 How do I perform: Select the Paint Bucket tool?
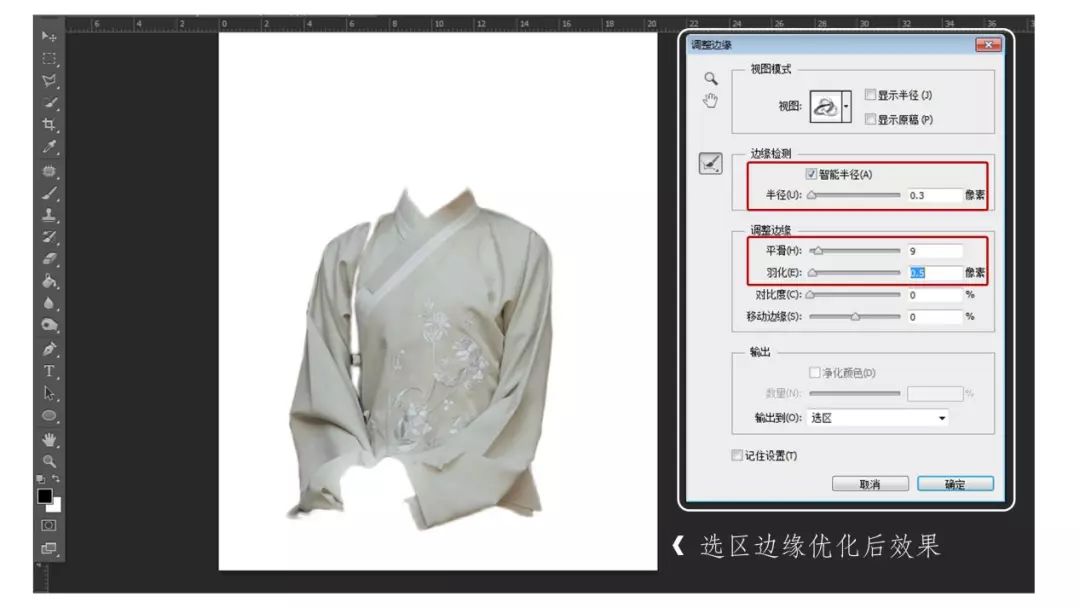[x=49, y=281]
